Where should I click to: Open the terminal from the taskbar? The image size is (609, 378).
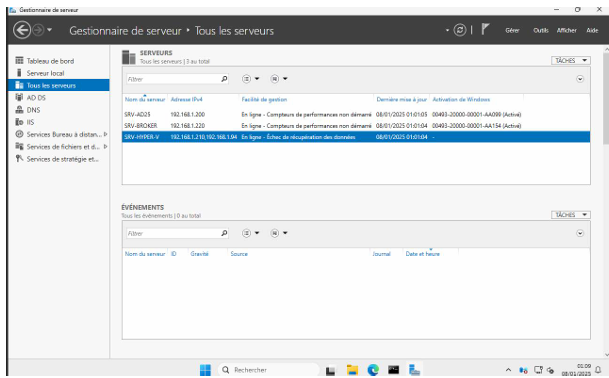pos(393,370)
